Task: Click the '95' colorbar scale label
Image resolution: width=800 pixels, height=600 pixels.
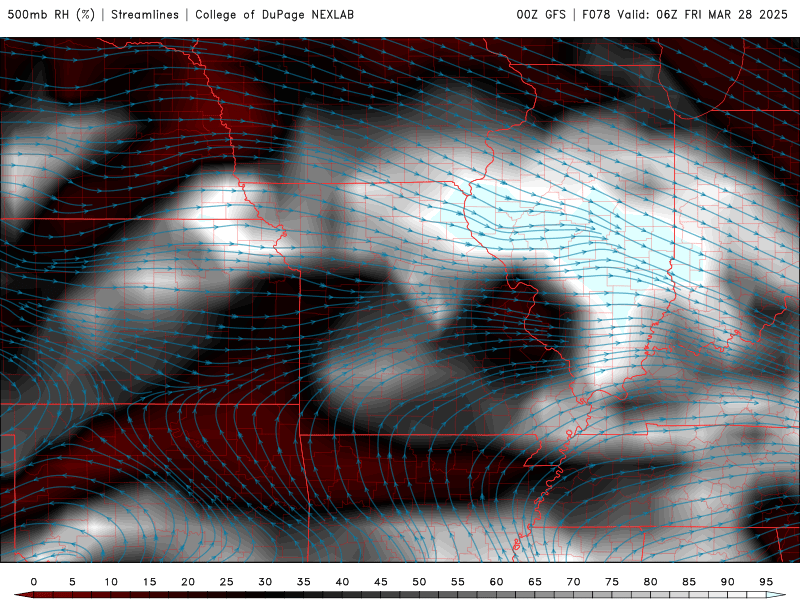Action: [766, 582]
